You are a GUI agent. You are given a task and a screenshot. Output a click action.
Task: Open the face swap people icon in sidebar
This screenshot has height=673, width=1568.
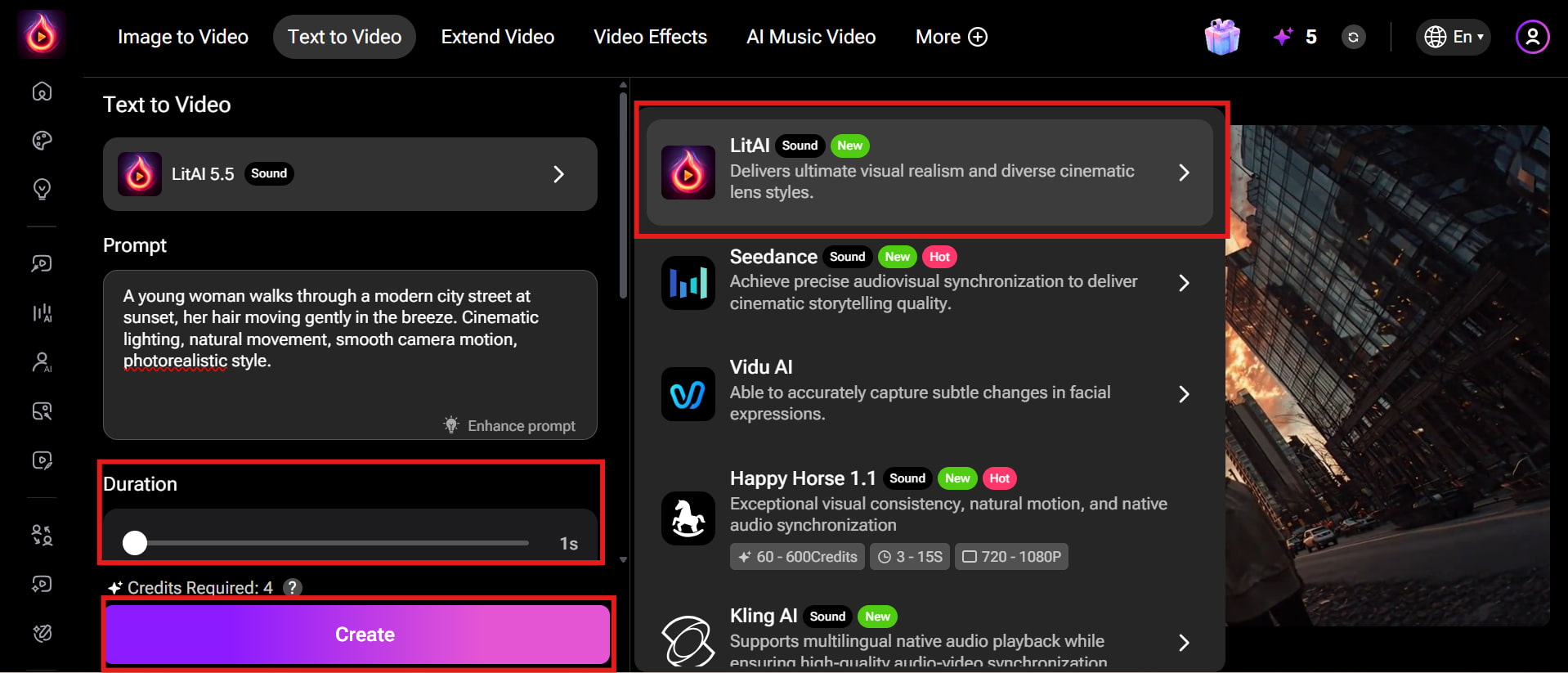click(x=42, y=535)
